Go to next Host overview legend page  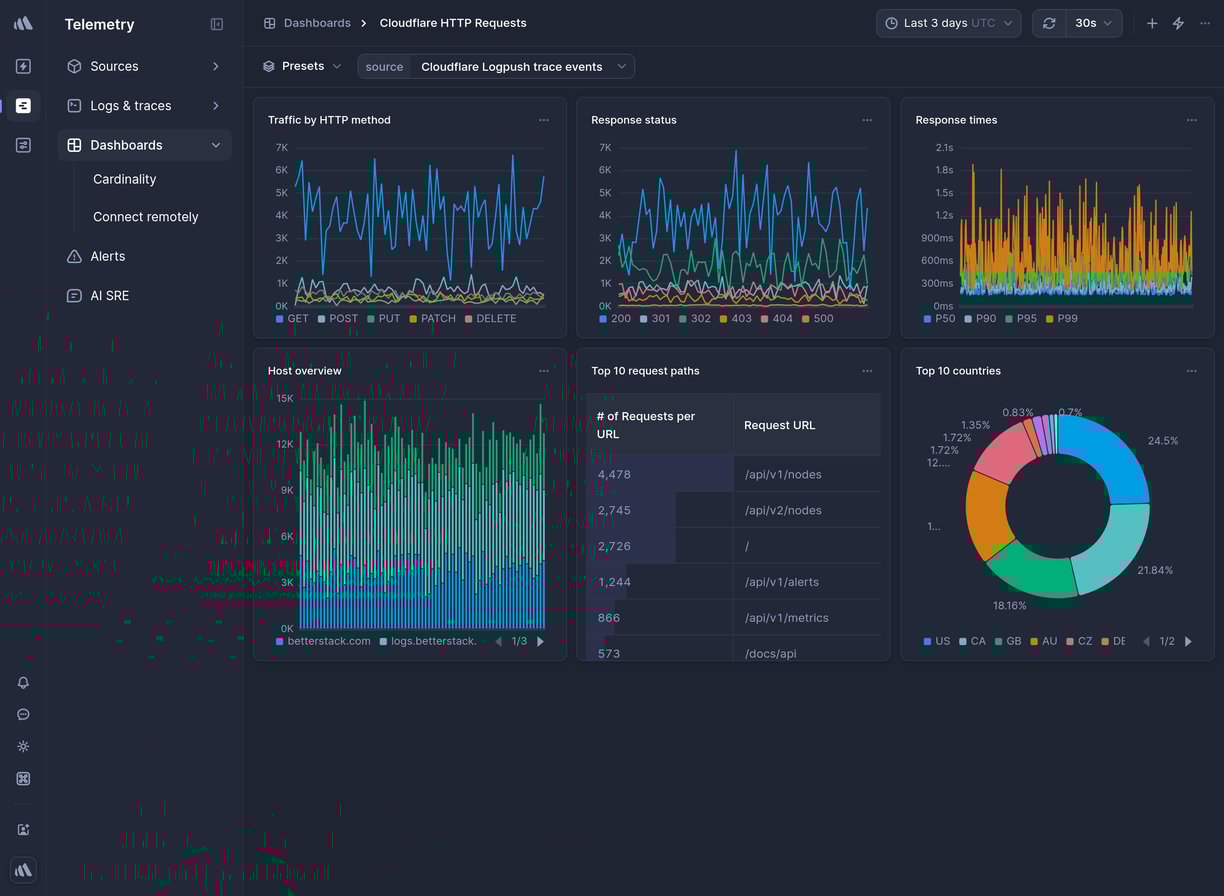pos(541,641)
